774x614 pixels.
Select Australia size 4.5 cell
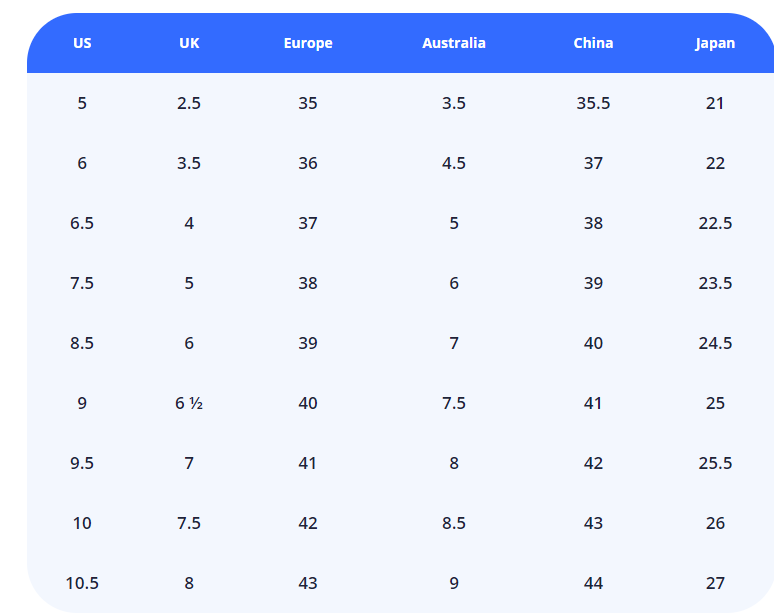click(454, 163)
